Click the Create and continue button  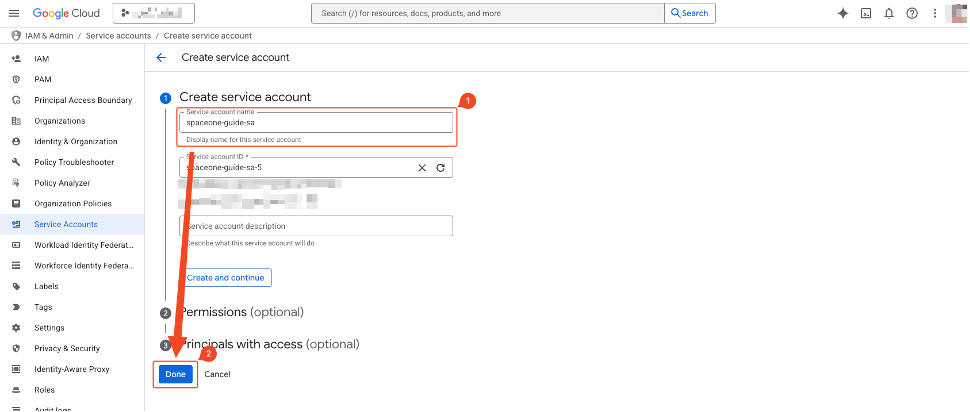(225, 278)
